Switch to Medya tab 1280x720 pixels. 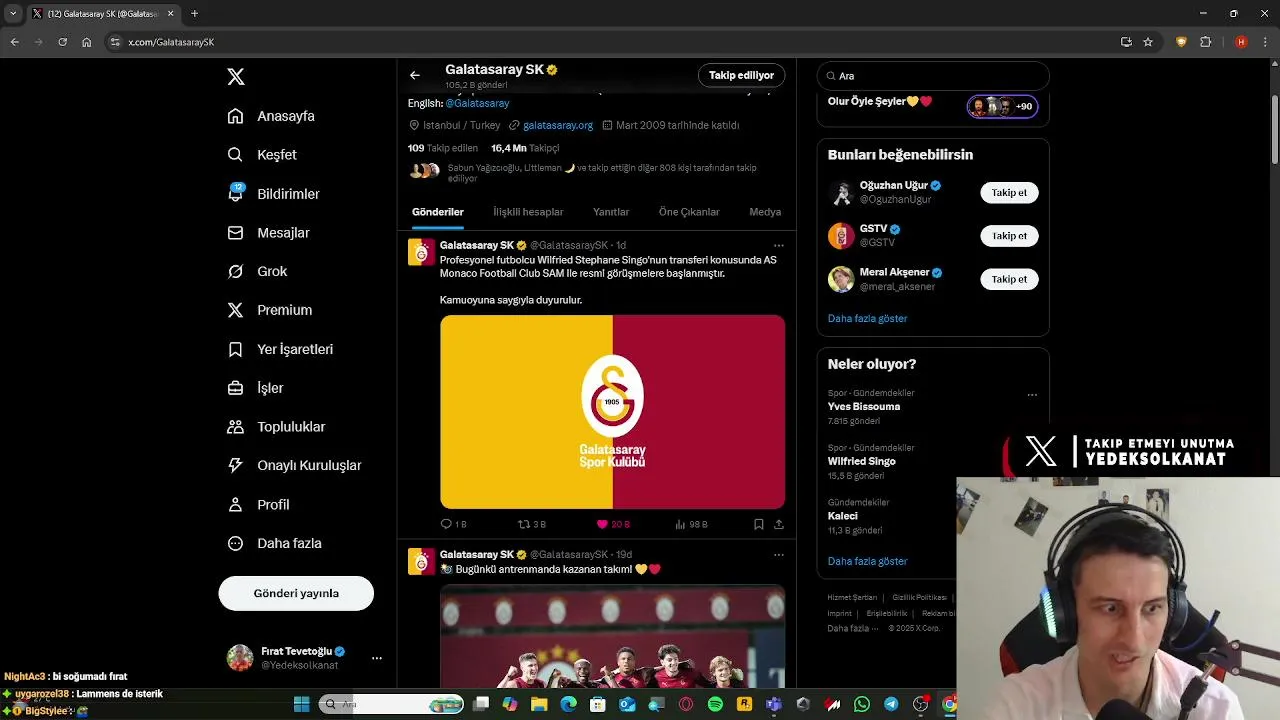765,212
